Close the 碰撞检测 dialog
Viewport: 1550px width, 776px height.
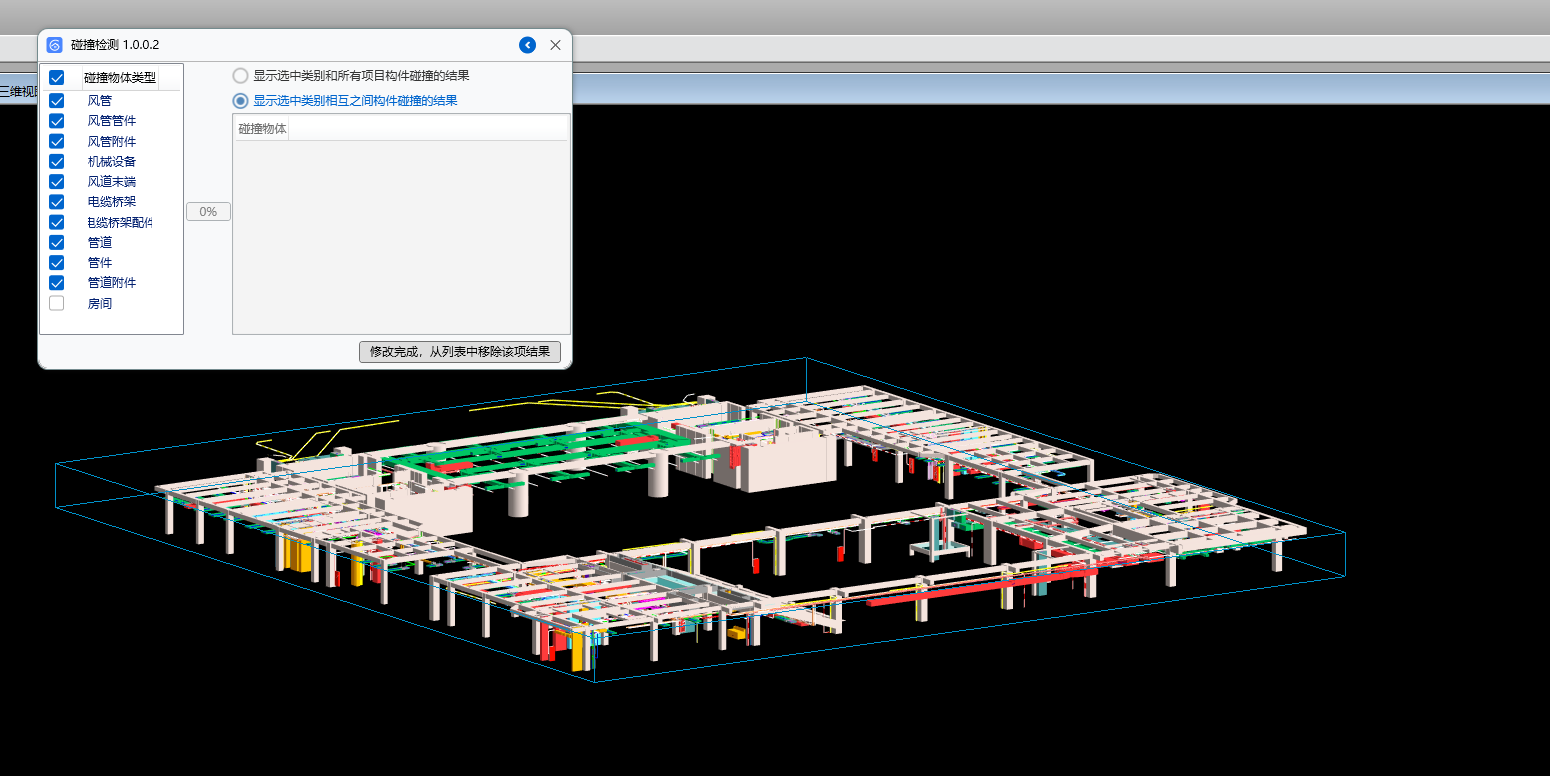[x=555, y=45]
